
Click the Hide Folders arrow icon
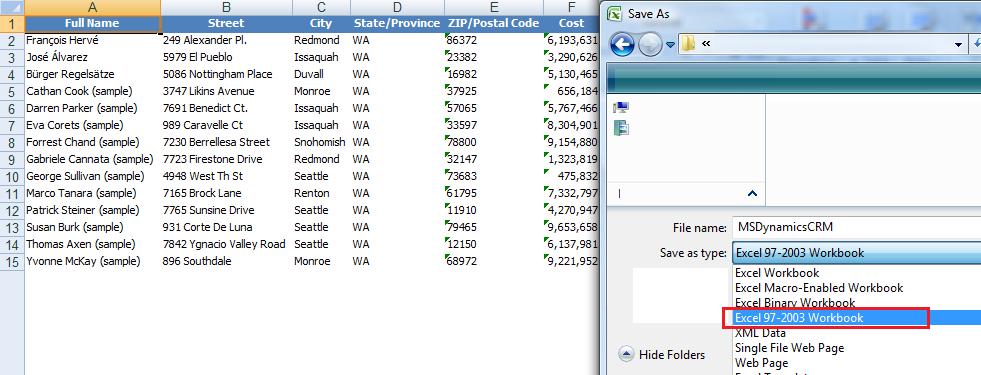[x=626, y=354]
